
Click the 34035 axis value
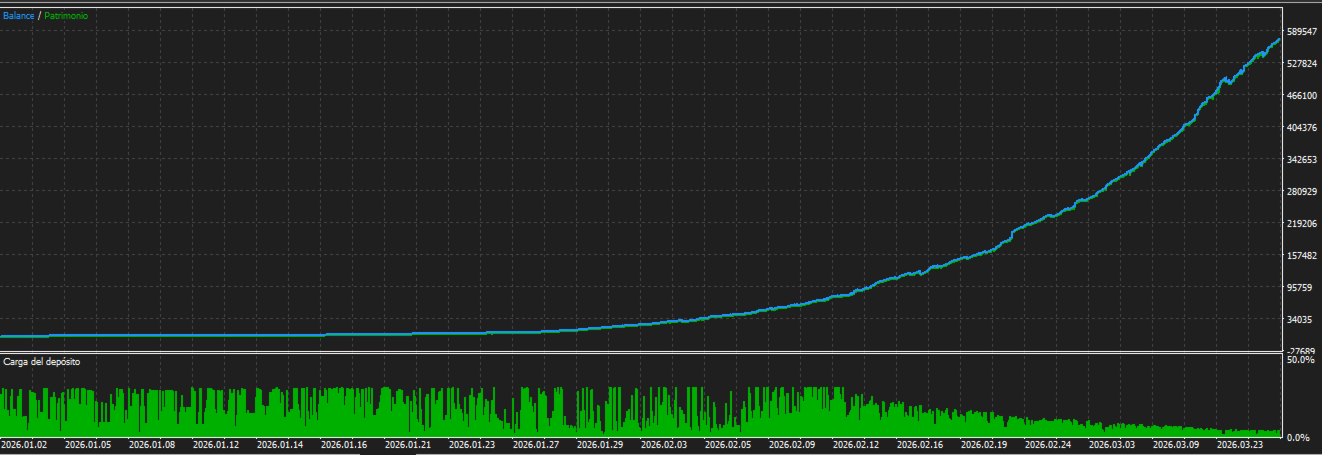click(x=1300, y=320)
